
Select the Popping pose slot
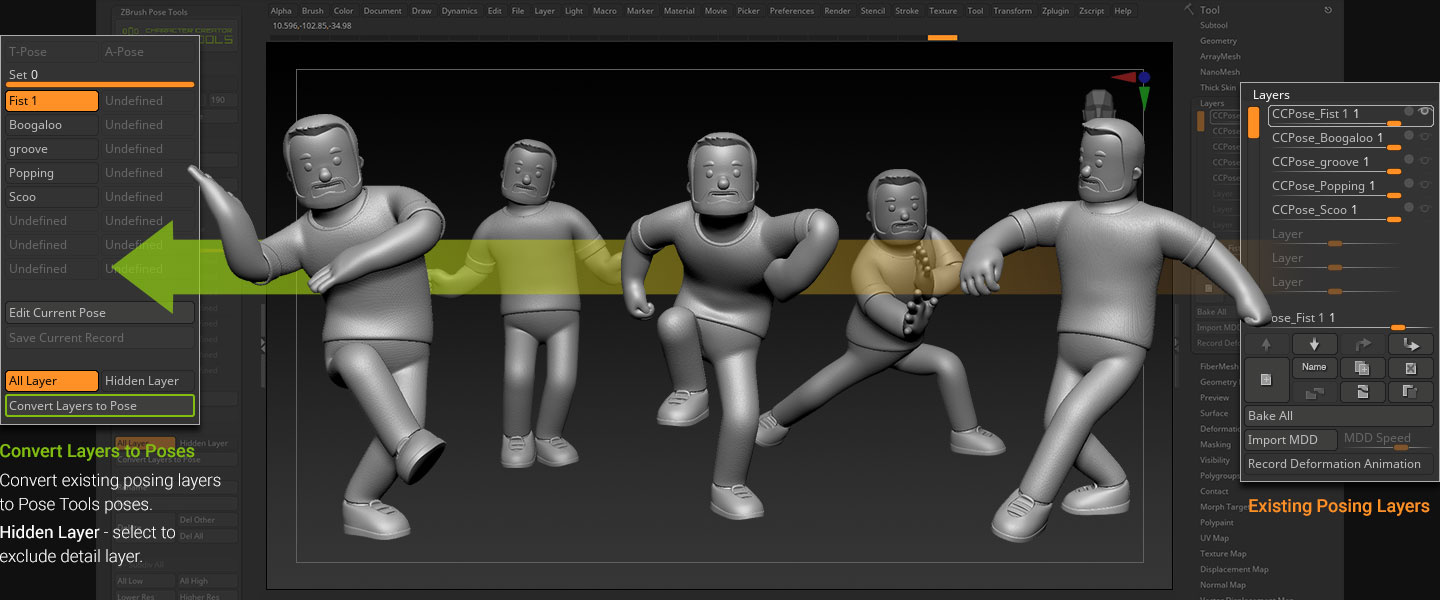click(52, 173)
